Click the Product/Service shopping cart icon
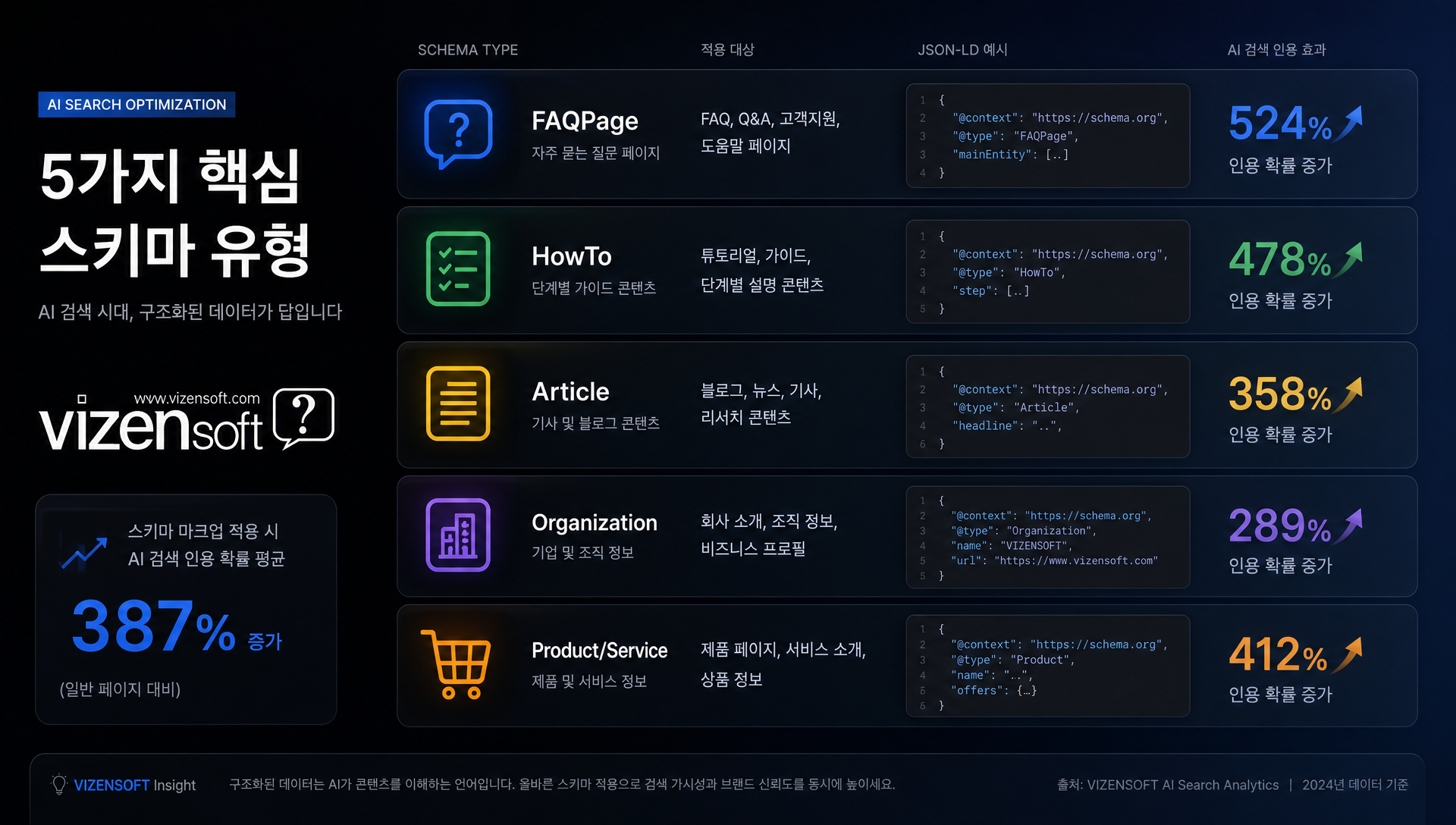The width and height of the screenshot is (1456, 825). click(x=456, y=663)
